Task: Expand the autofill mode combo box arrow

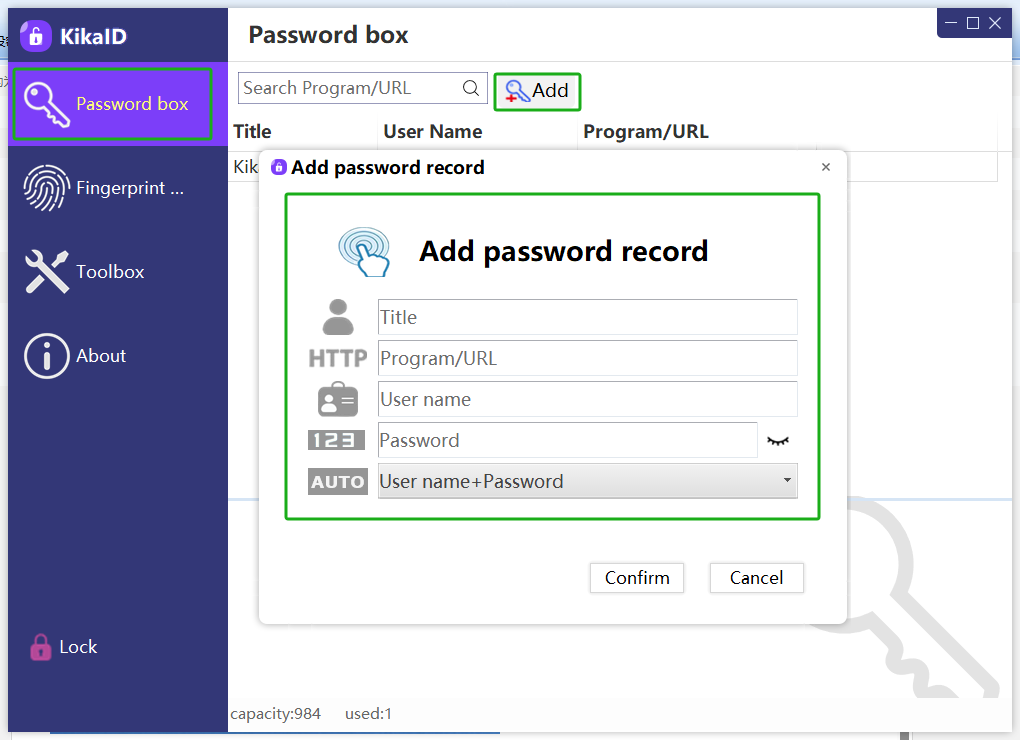Action: click(789, 481)
